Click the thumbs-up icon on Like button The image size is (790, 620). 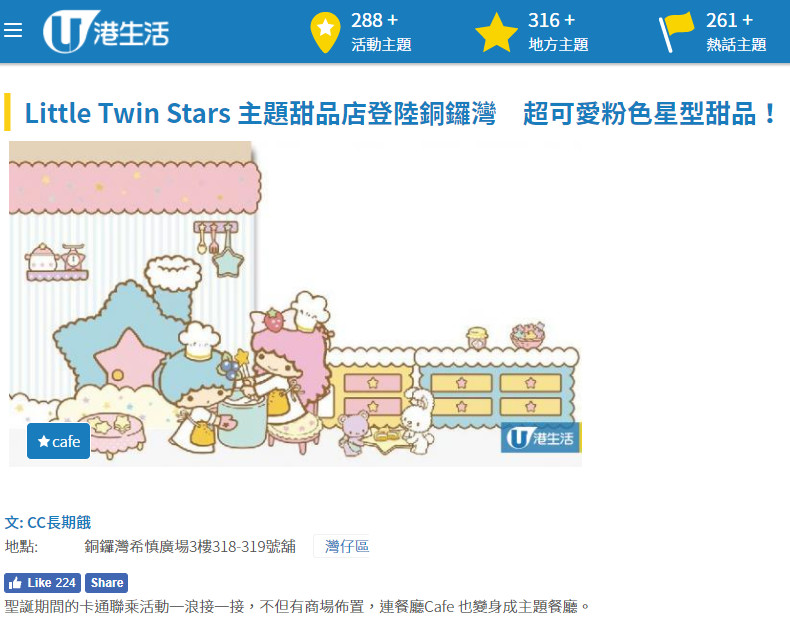(15, 583)
